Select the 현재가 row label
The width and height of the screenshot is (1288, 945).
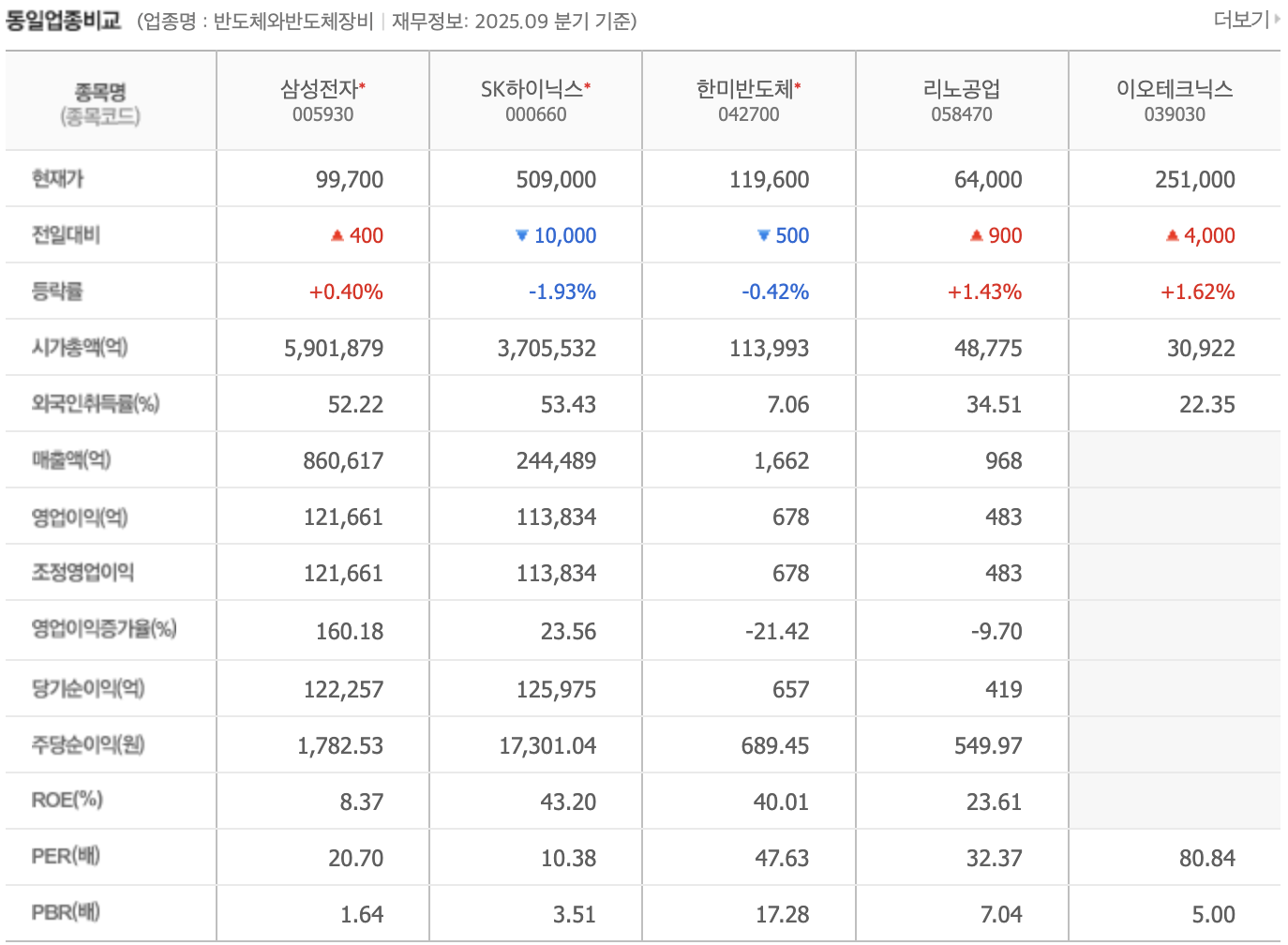(58, 178)
